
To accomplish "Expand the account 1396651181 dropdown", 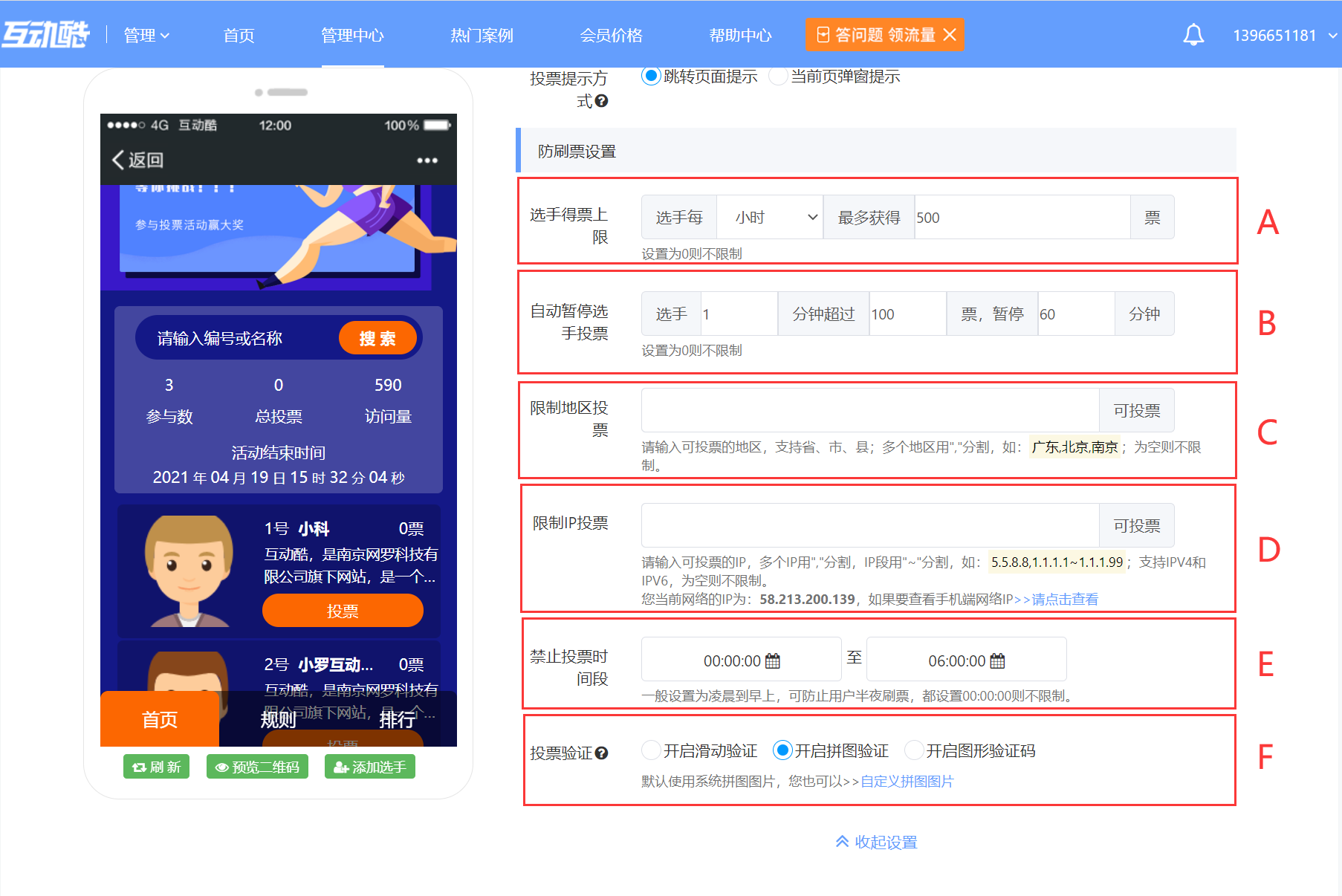I will (x=1285, y=35).
